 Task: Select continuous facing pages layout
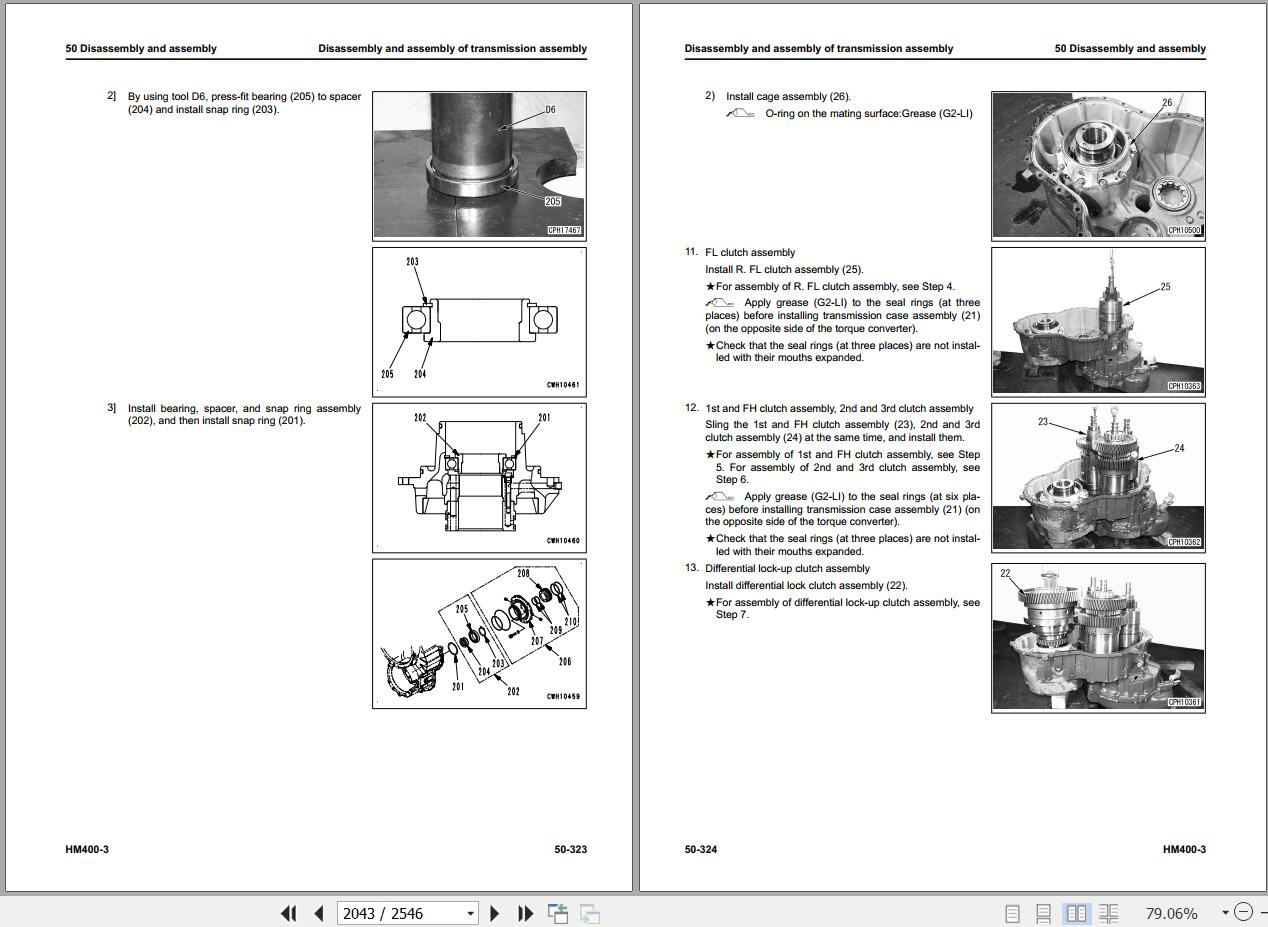[1108, 913]
